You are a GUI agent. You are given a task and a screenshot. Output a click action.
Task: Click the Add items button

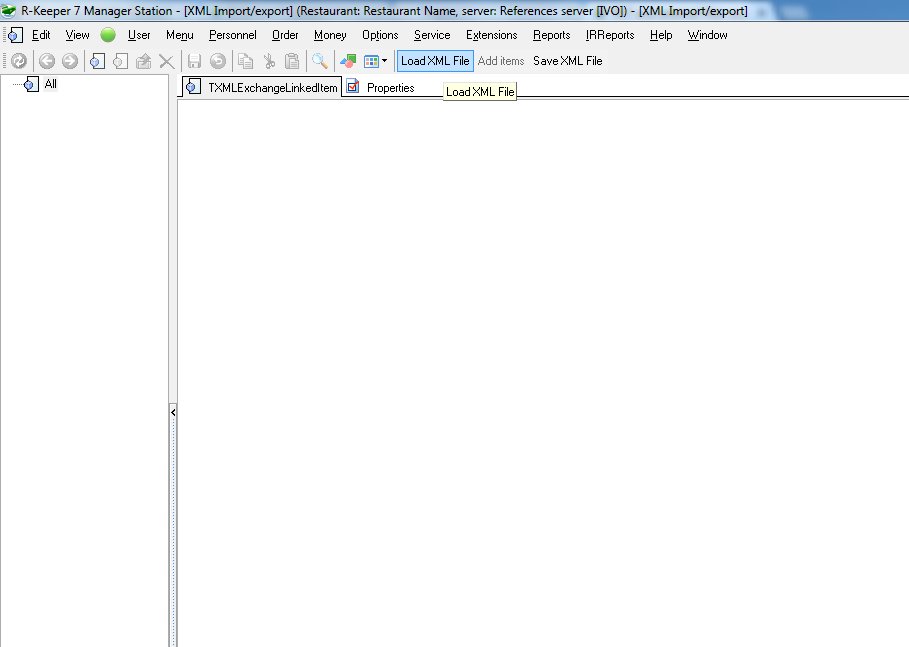point(501,61)
